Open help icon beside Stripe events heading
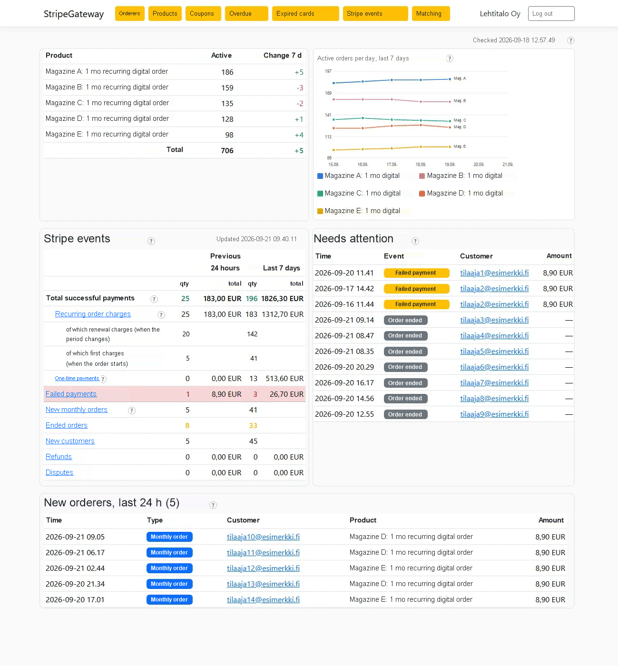Viewport: 618px width, 666px height. tap(151, 241)
